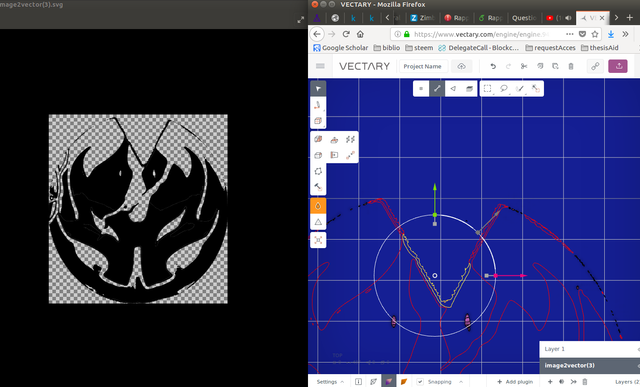Toggle the purple shaded view mode
640x387 pixels.
click(x=388, y=381)
